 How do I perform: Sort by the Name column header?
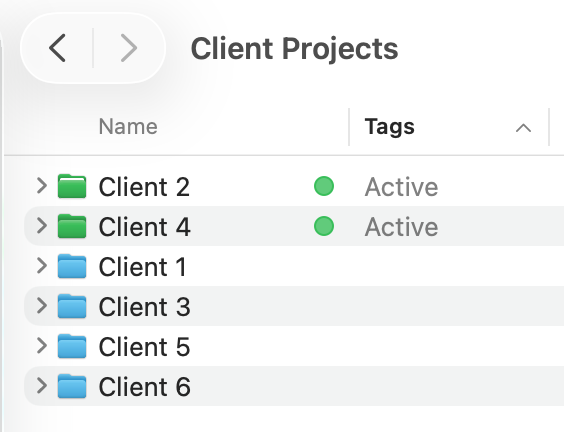(x=128, y=127)
